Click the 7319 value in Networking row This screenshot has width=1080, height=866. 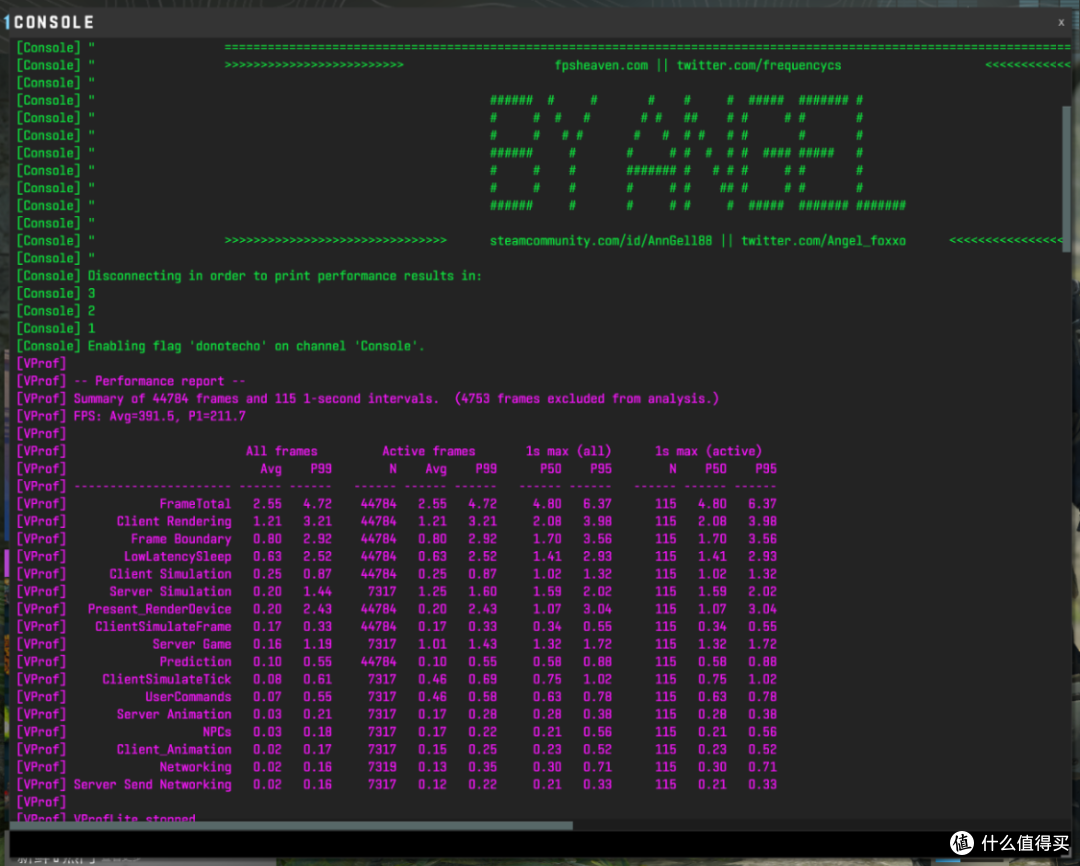pos(382,767)
